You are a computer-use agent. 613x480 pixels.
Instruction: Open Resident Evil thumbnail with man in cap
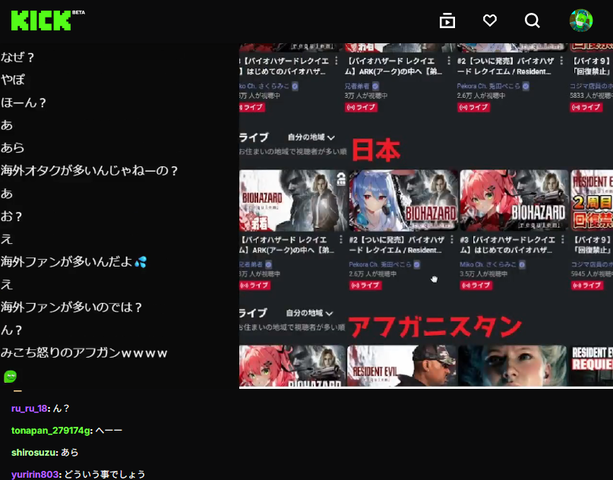pos(401,365)
